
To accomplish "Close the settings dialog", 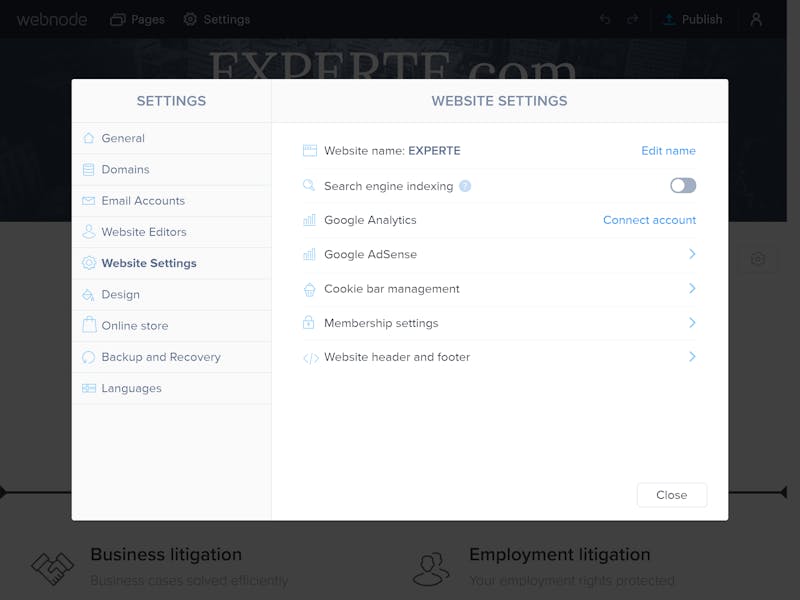I will point(672,495).
